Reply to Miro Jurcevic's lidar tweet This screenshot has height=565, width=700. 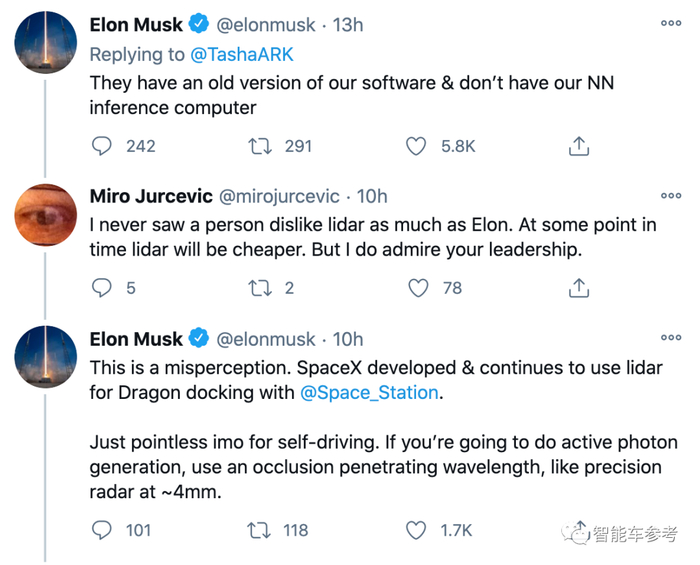tap(102, 288)
